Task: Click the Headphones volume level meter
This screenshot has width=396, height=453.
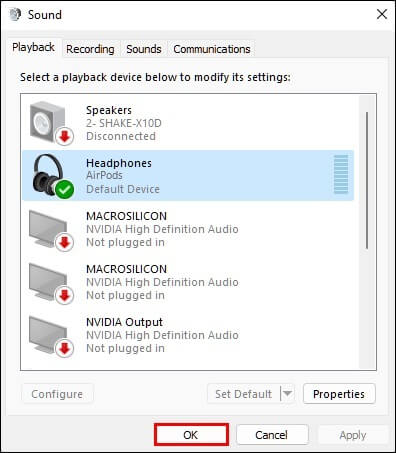Action: click(341, 174)
